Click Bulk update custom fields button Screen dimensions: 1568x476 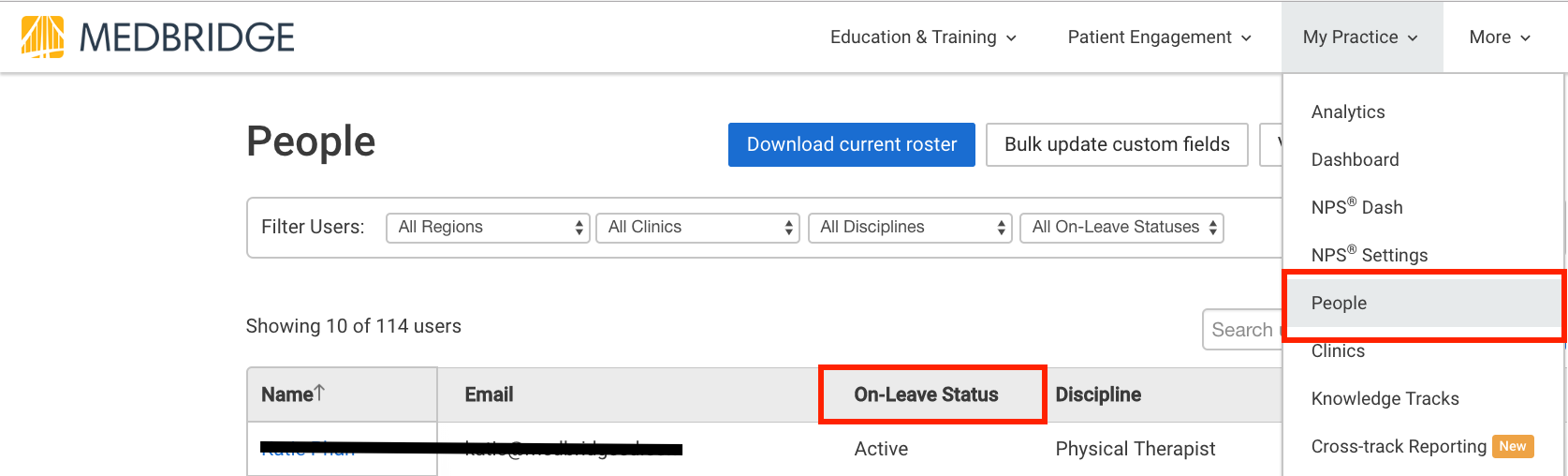coord(1117,144)
